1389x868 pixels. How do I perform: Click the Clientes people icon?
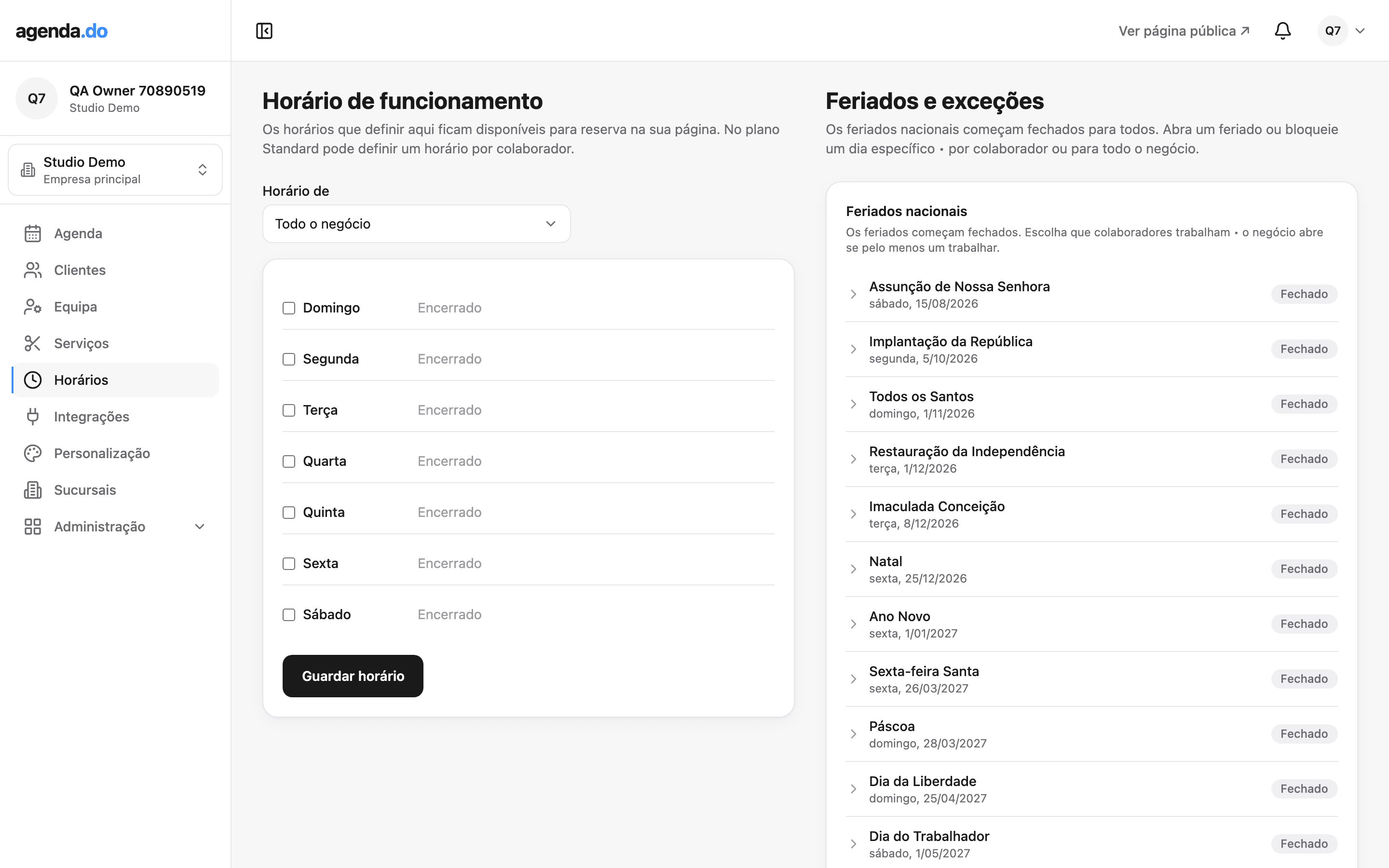click(33, 271)
